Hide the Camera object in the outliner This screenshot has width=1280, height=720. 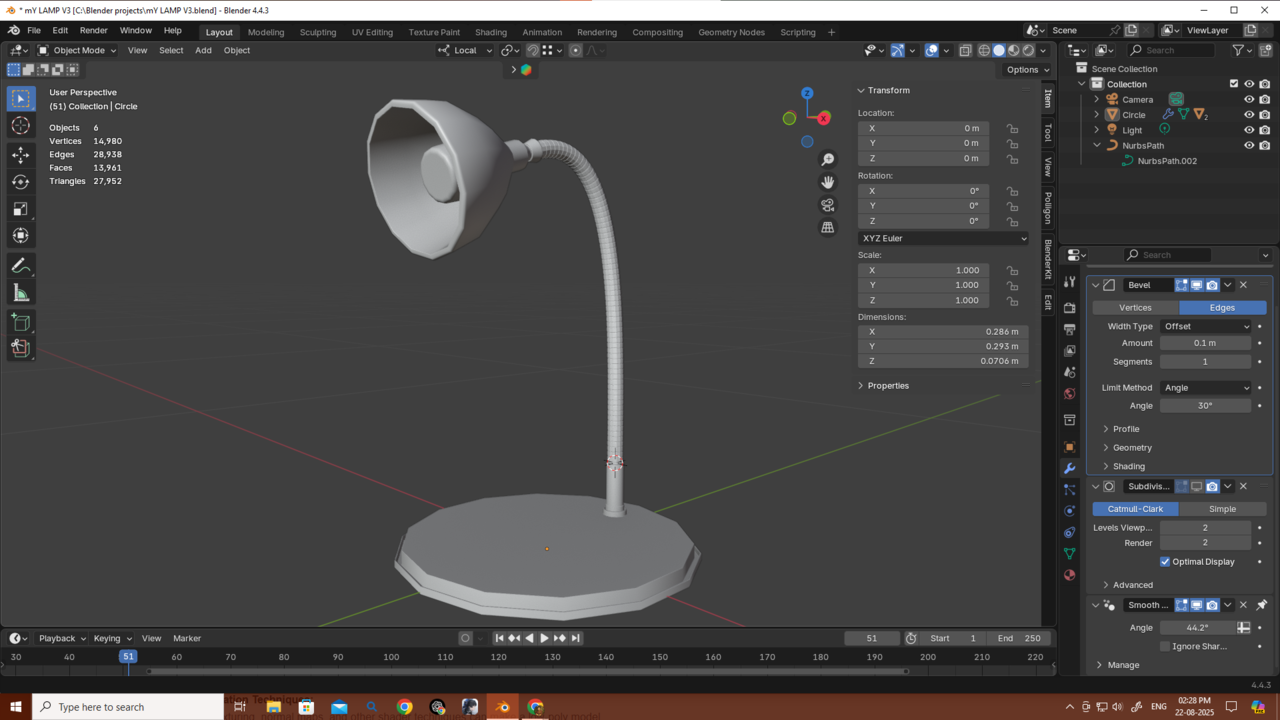(1248, 99)
